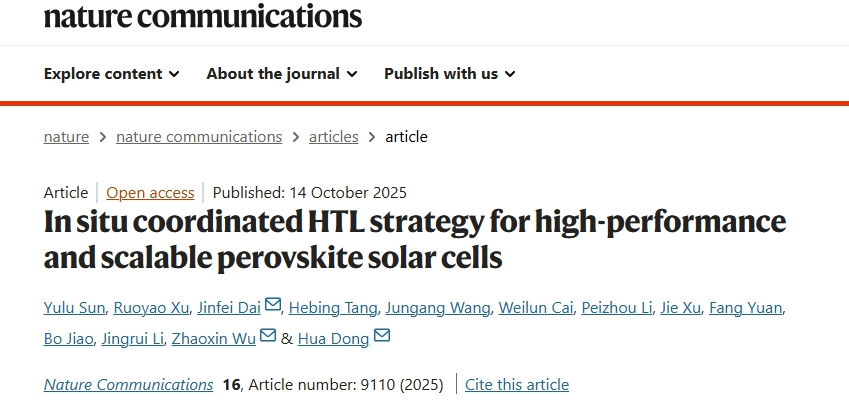Click the mail icon after Hua Dong

[381, 337]
